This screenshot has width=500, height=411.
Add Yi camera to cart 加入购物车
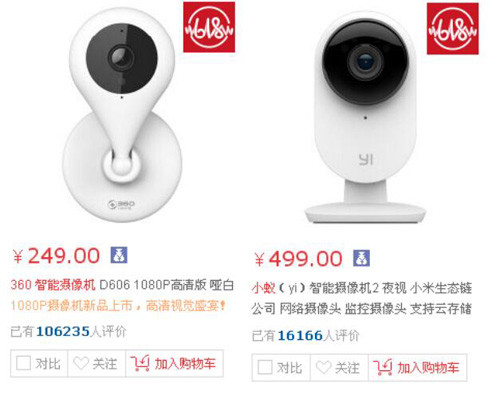coord(418,368)
